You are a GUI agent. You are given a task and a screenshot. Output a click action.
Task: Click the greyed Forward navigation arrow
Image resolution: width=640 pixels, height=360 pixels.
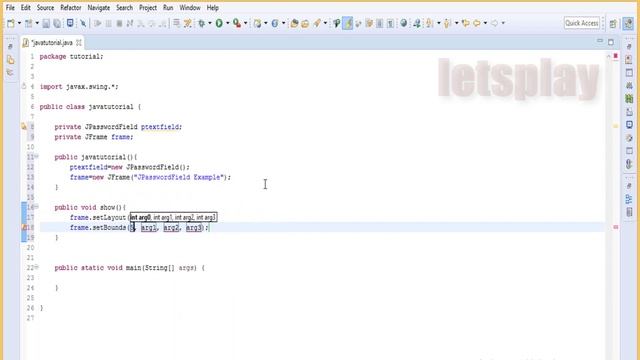(x=494, y=23)
